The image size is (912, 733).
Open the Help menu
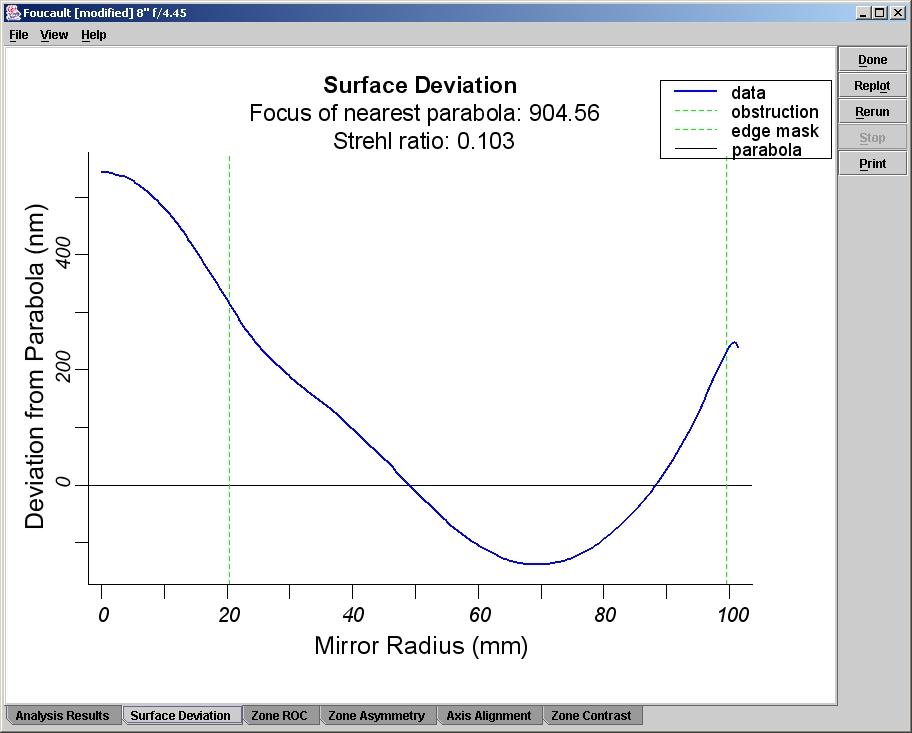pos(93,35)
